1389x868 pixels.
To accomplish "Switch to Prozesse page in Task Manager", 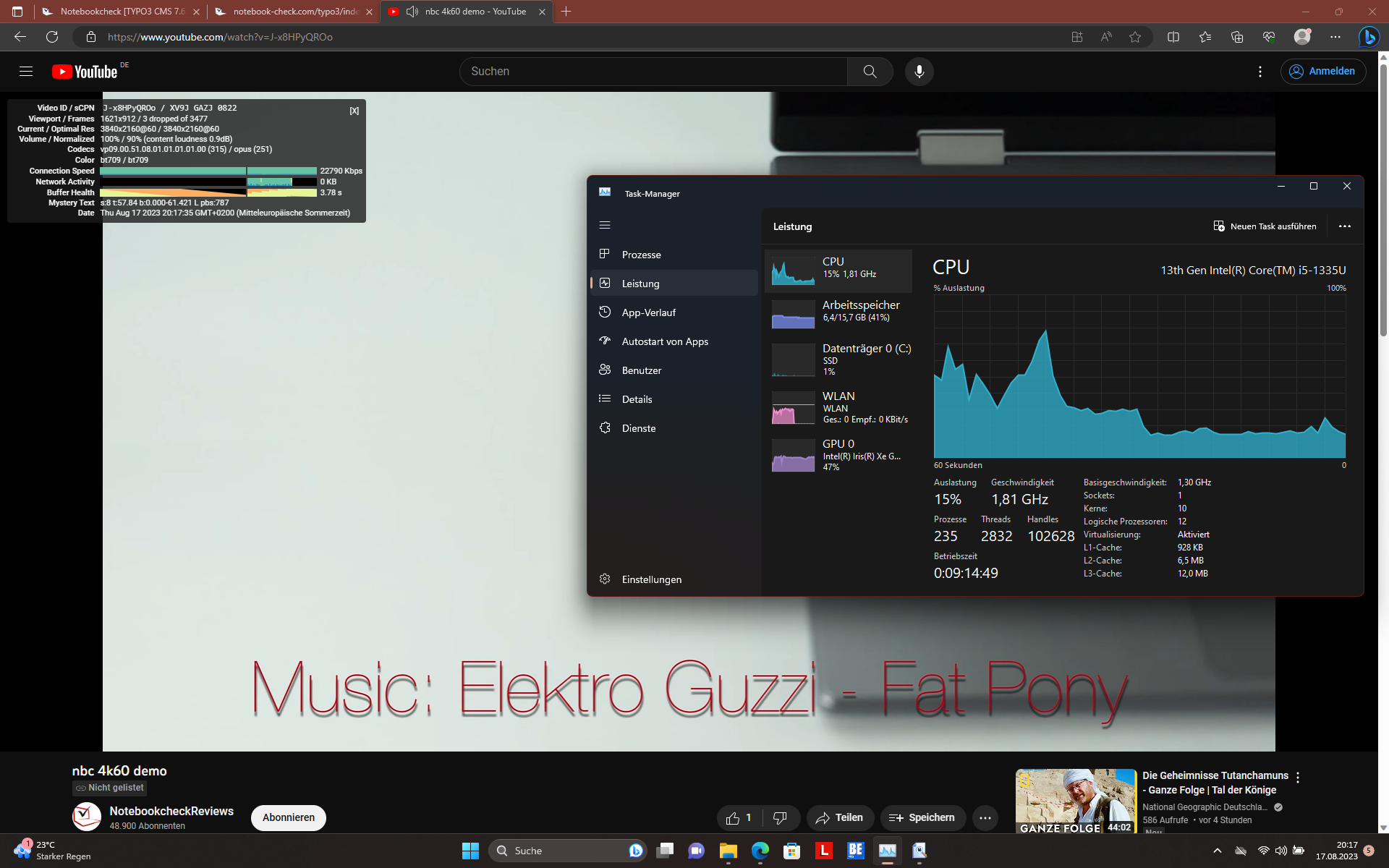I will (641, 255).
